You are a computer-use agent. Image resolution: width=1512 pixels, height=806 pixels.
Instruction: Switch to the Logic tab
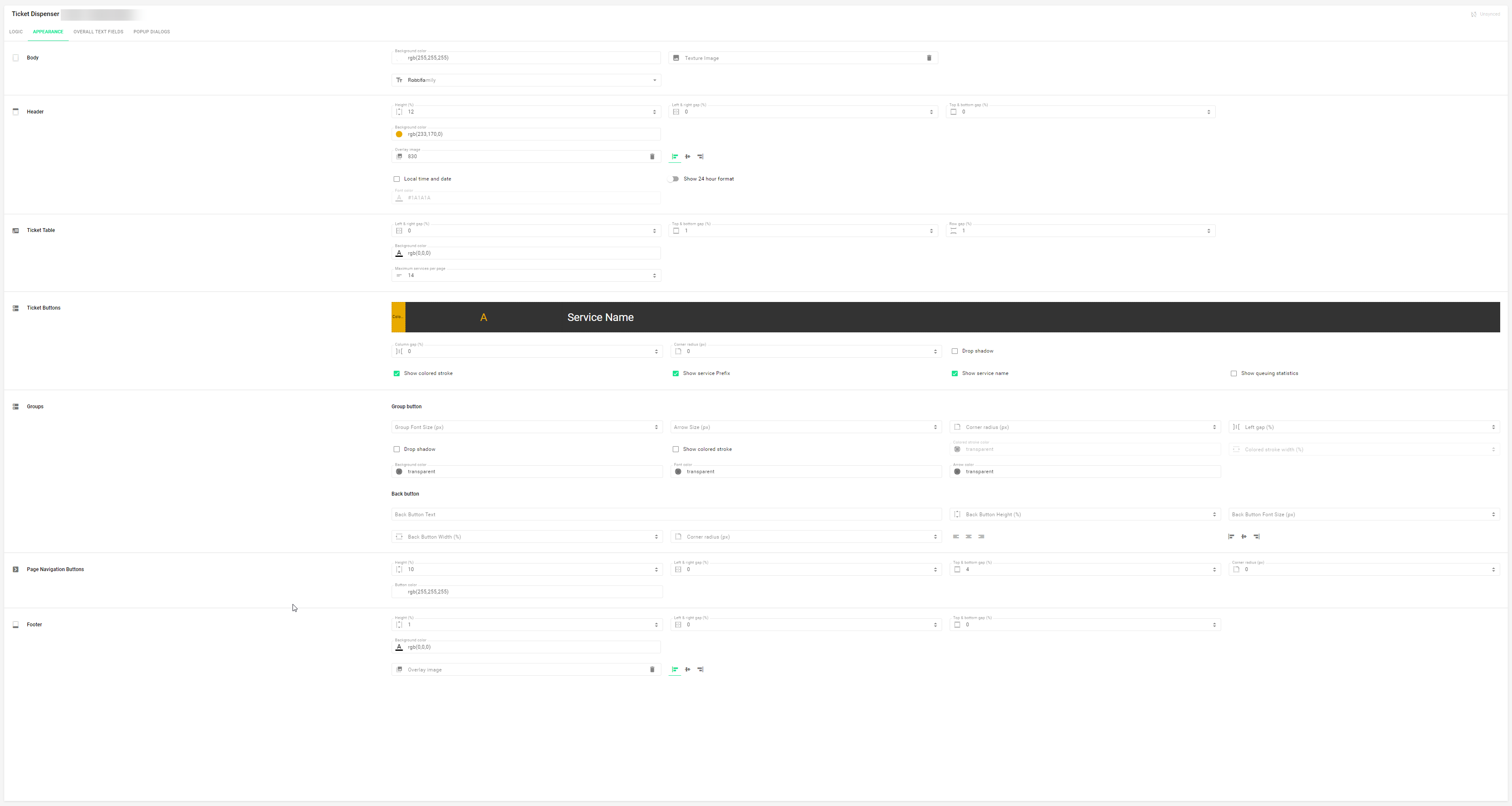point(16,32)
